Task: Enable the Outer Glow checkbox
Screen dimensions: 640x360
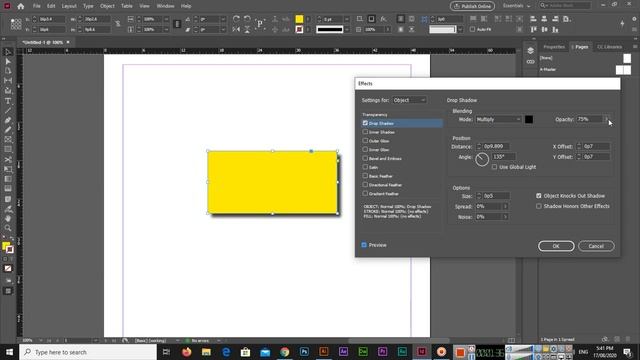Action: (x=365, y=141)
